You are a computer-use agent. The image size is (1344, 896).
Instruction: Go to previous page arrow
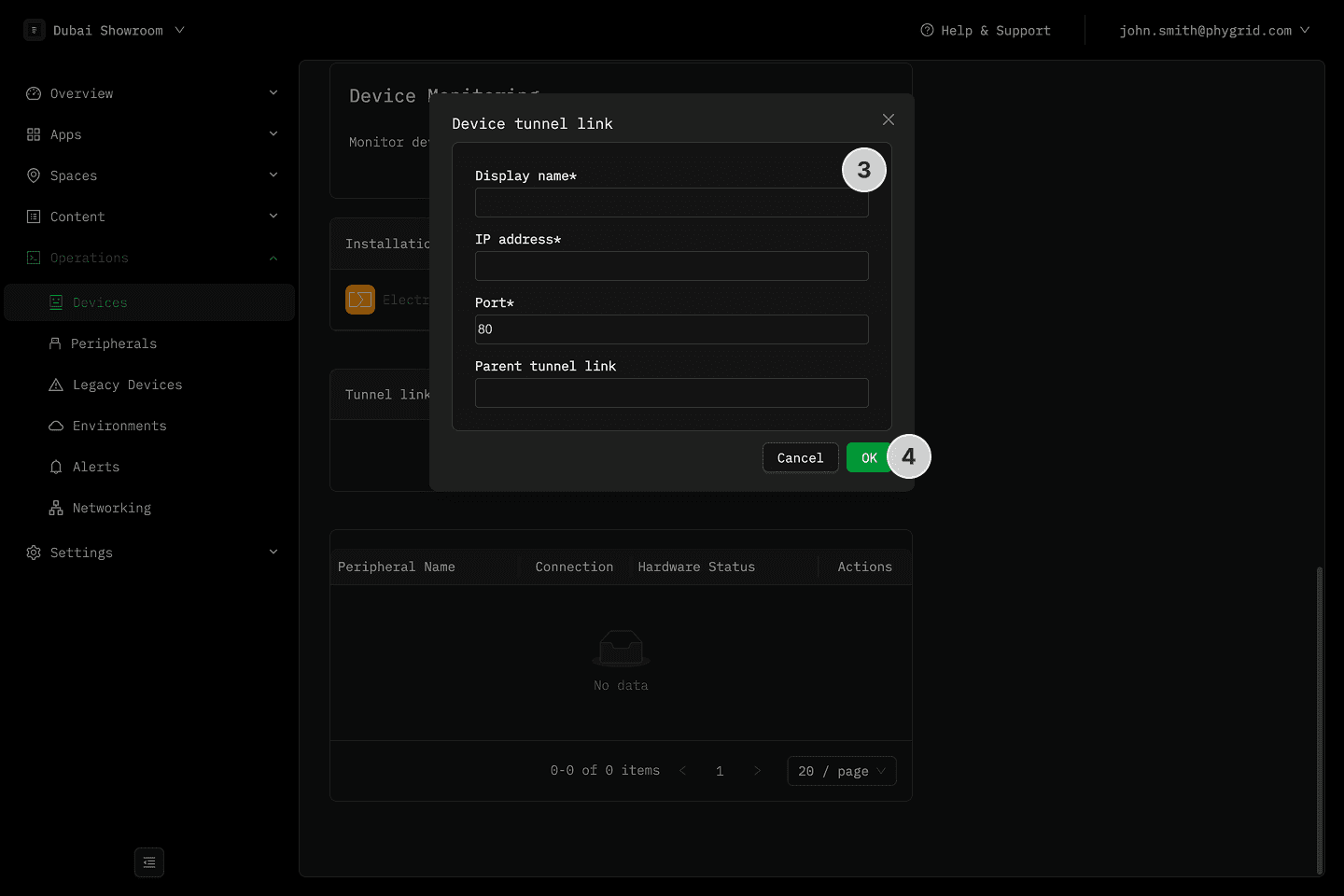(x=683, y=771)
